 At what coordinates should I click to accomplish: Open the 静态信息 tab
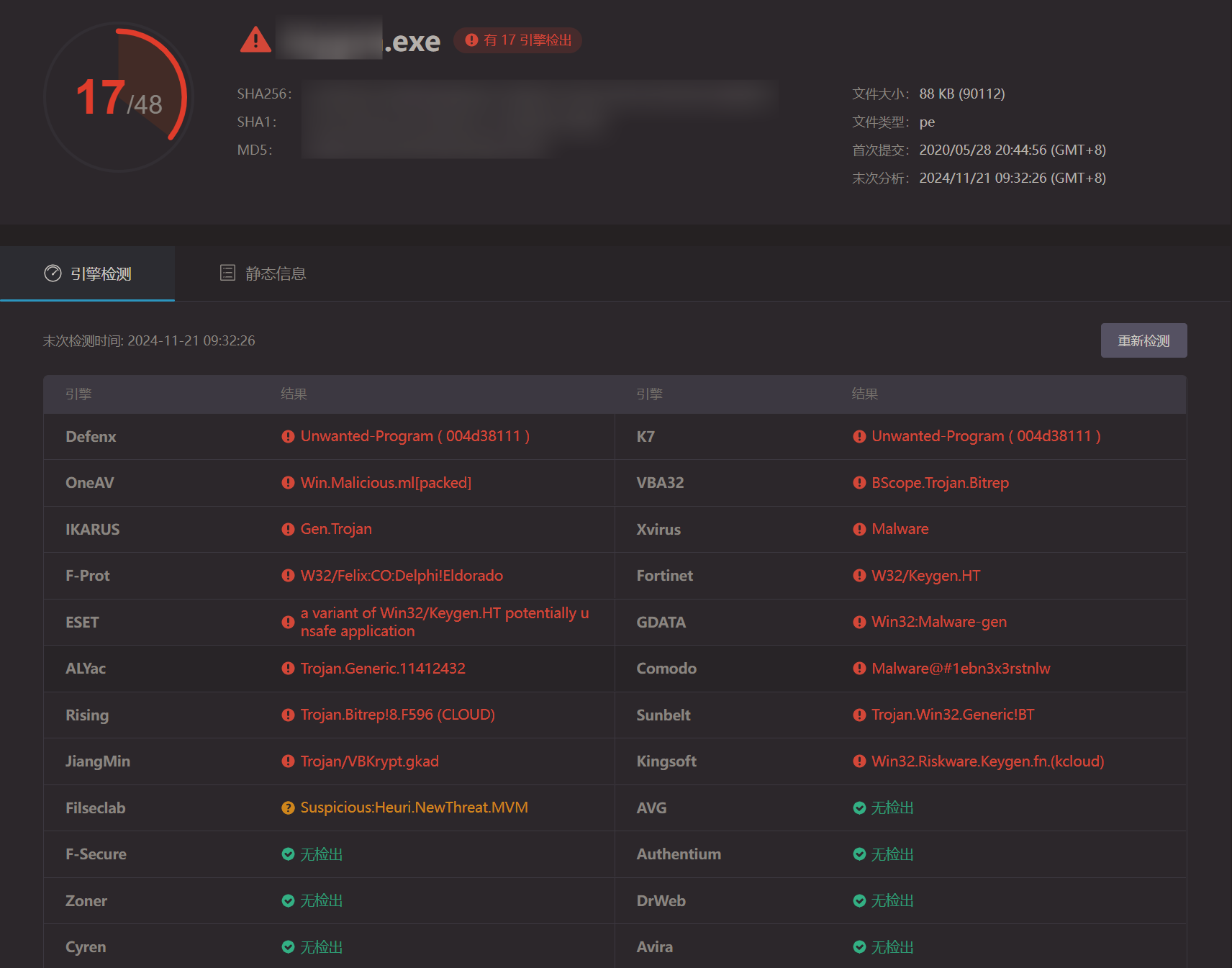point(263,274)
